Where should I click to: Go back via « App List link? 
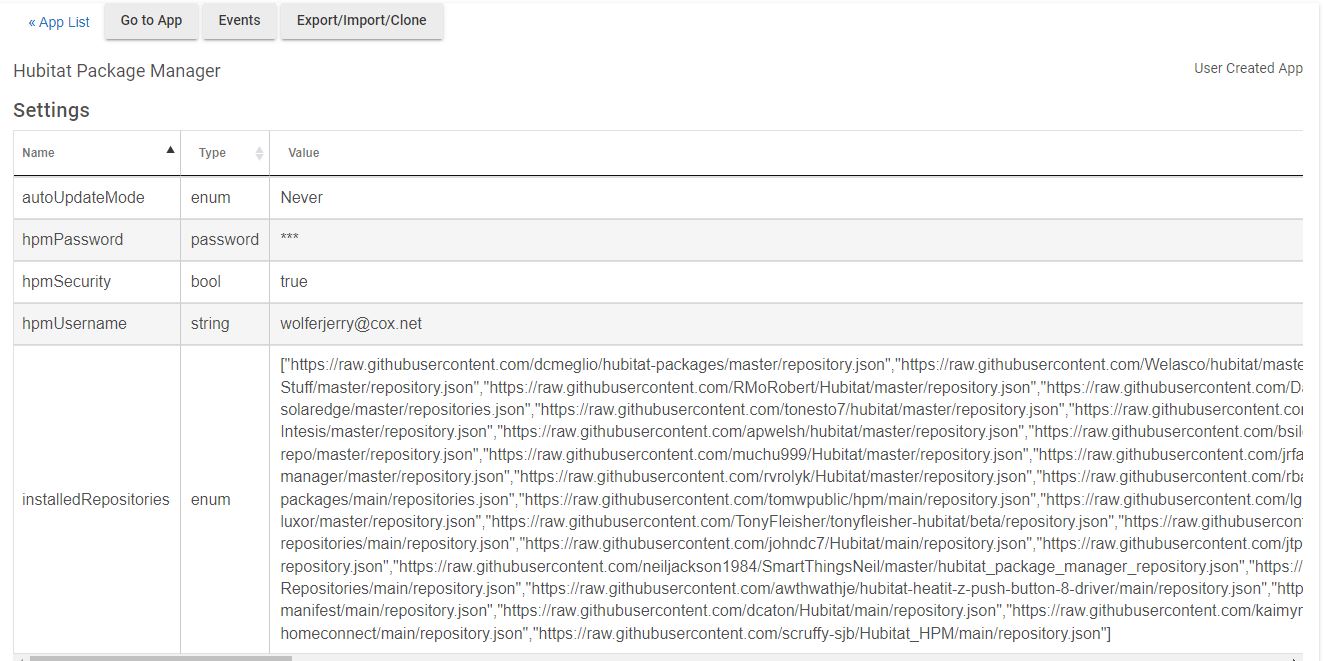coord(59,22)
